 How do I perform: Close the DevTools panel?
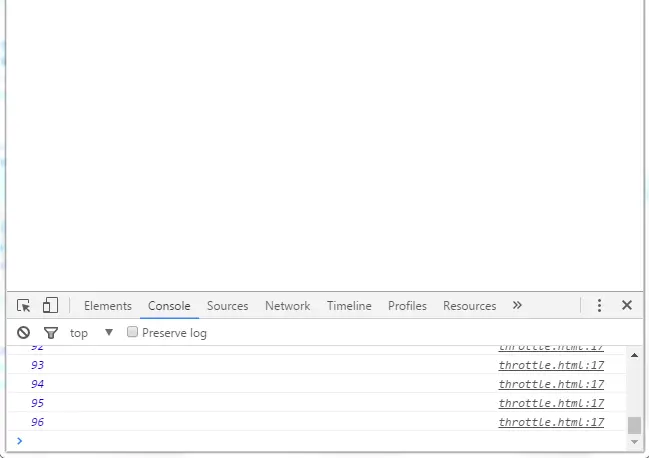click(x=627, y=305)
